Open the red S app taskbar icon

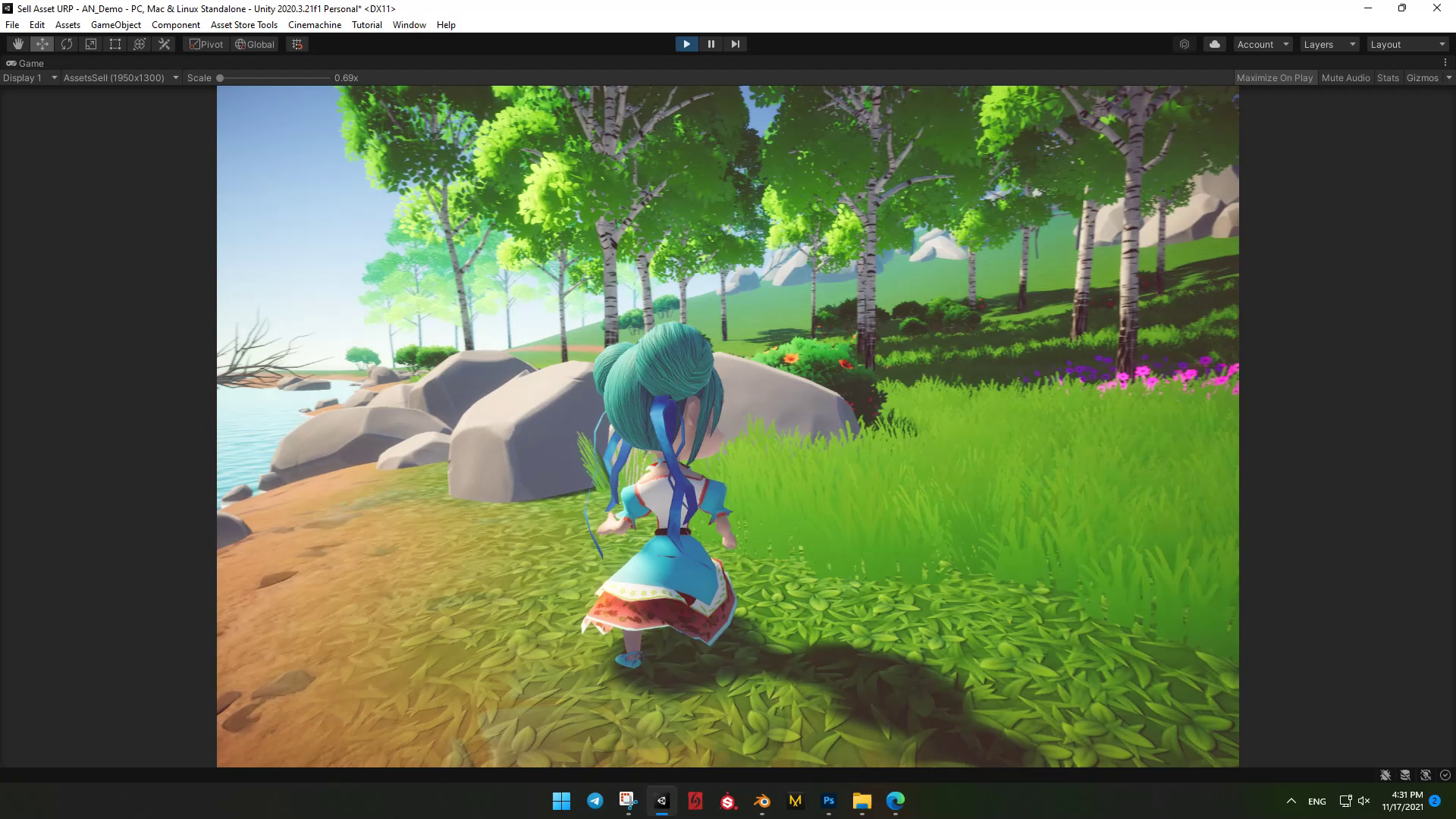(x=729, y=801)
